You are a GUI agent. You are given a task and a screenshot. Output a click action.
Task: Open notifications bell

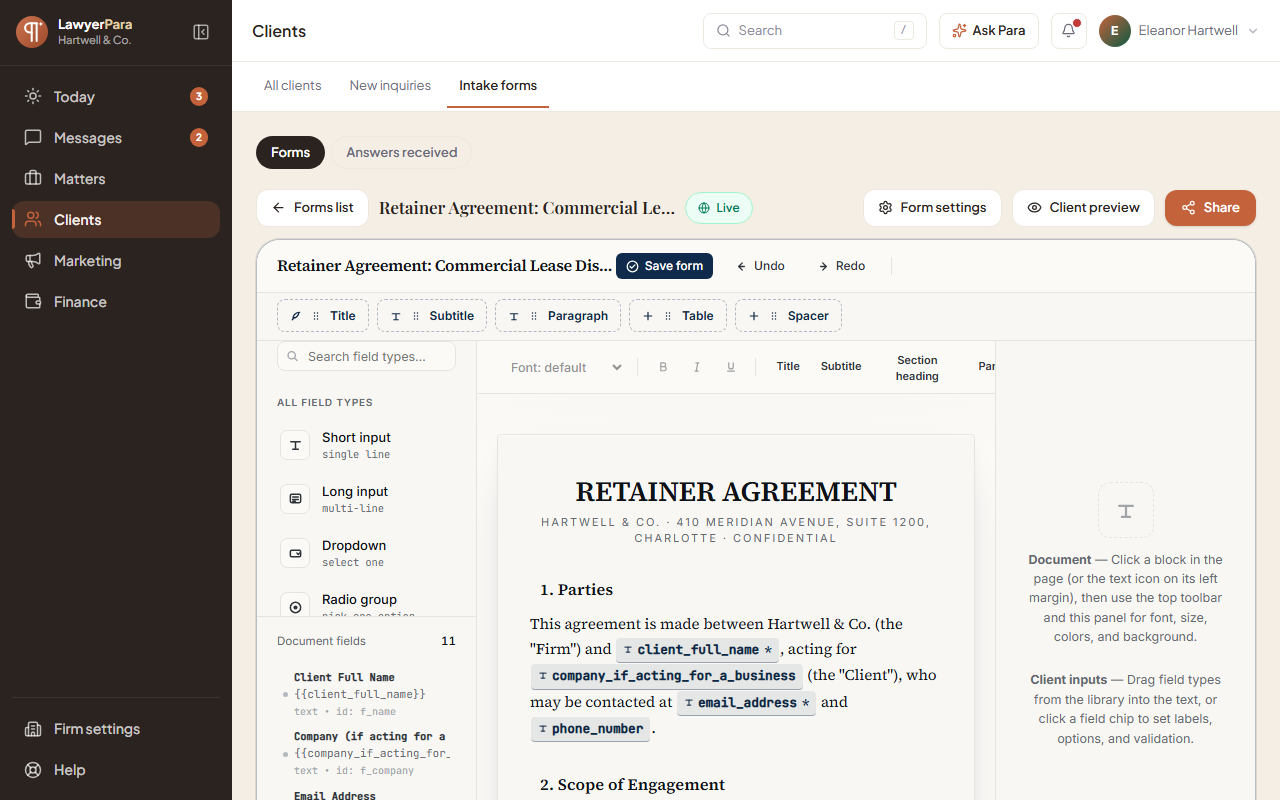click(x=1068, y=31)
